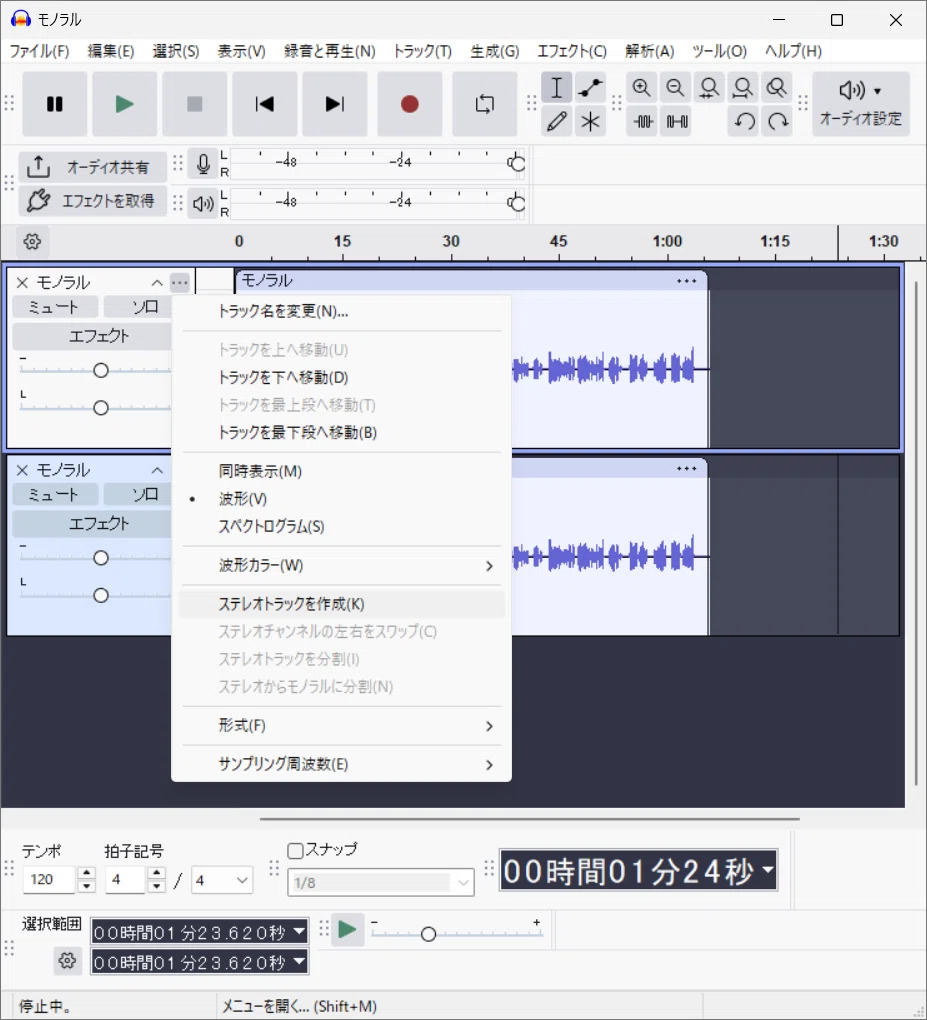Viewport: 927px width, 1020px height.
Task: Click the テンポ 120 input field
Action: coord(49,879)
